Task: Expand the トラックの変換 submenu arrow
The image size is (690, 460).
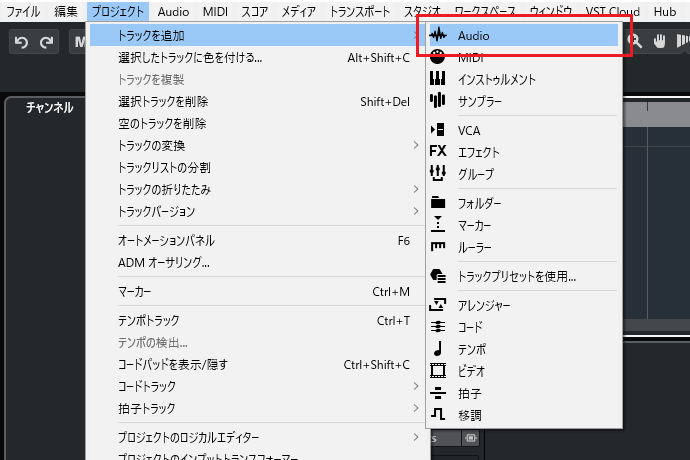Action: point(416,145)
